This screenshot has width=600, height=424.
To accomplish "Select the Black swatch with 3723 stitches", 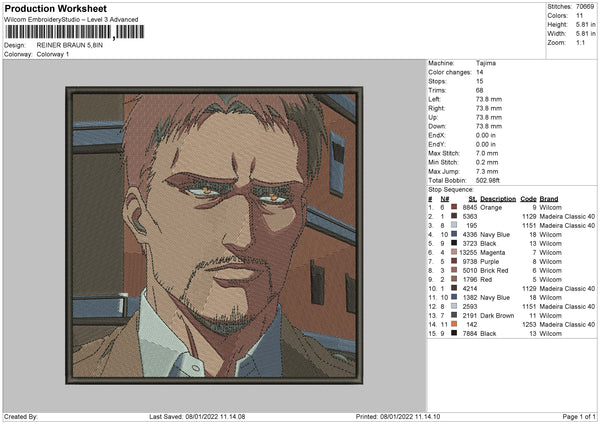I will pyautogui.click(x=454, y=243).
